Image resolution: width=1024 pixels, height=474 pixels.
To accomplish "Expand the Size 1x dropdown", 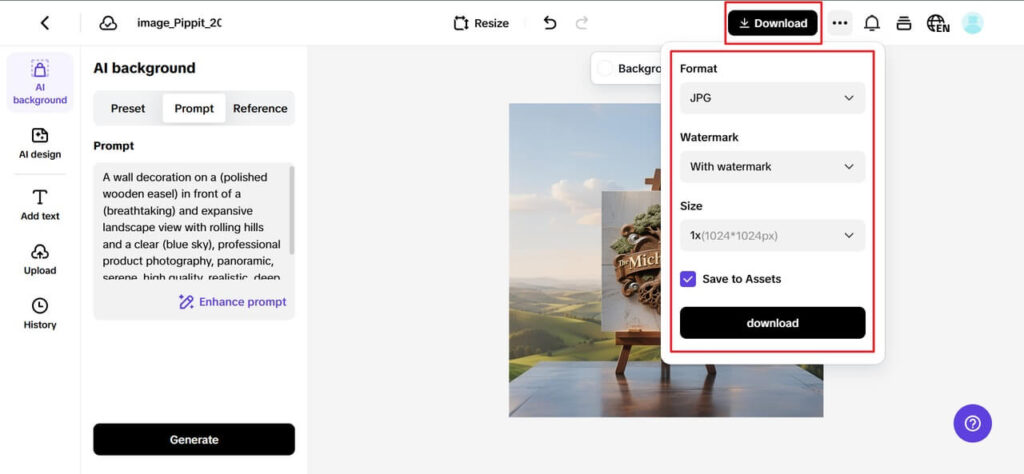I will [772, 236].
